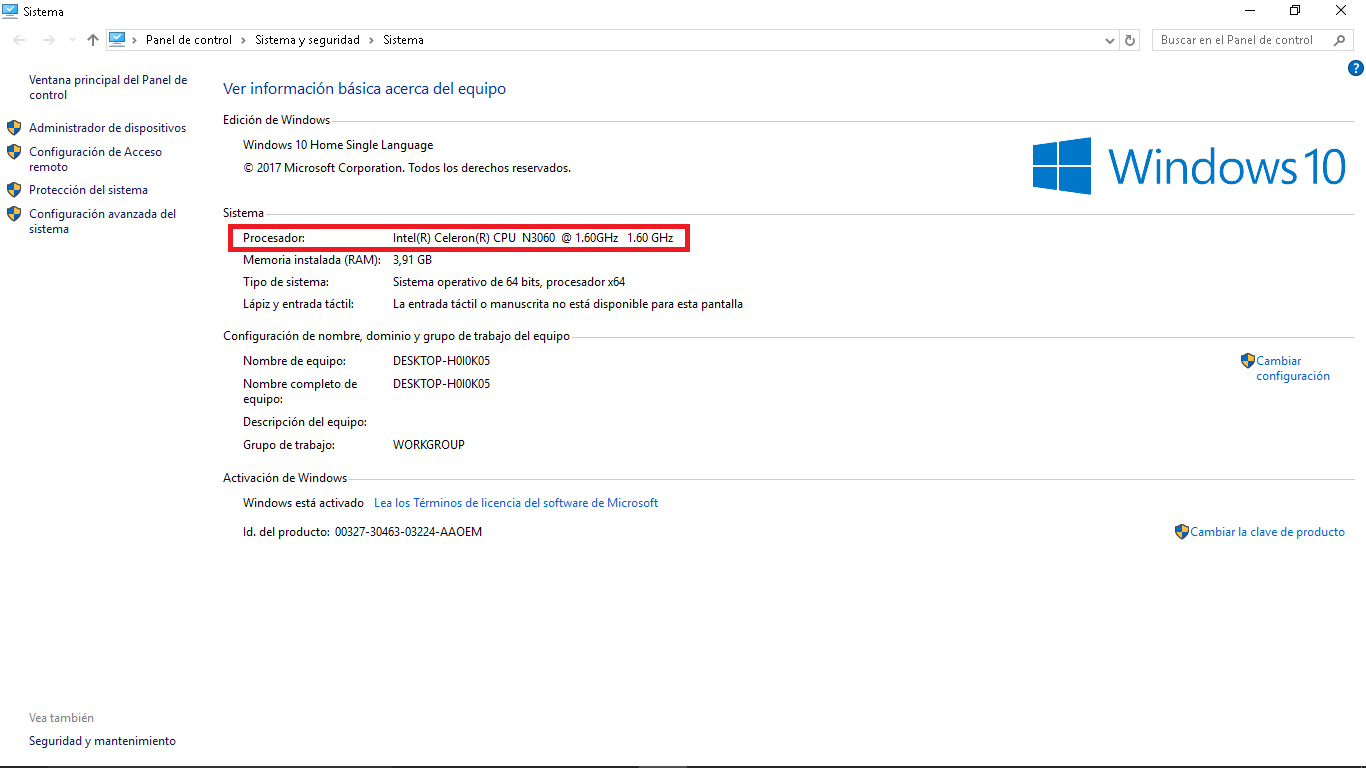Click the Activación de Windows section header
This screenshot has width=1366, height=768.
point(285,478)
